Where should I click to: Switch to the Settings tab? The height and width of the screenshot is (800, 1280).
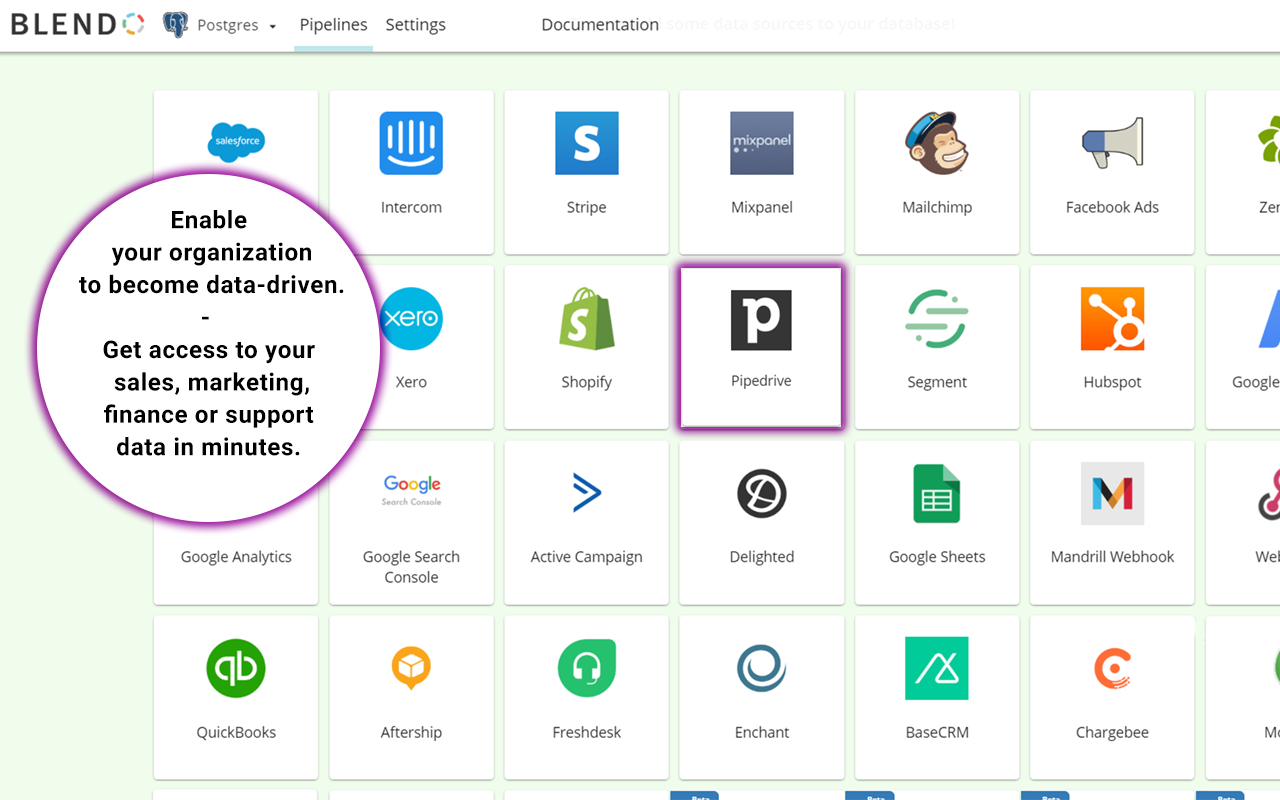point(415,25)
